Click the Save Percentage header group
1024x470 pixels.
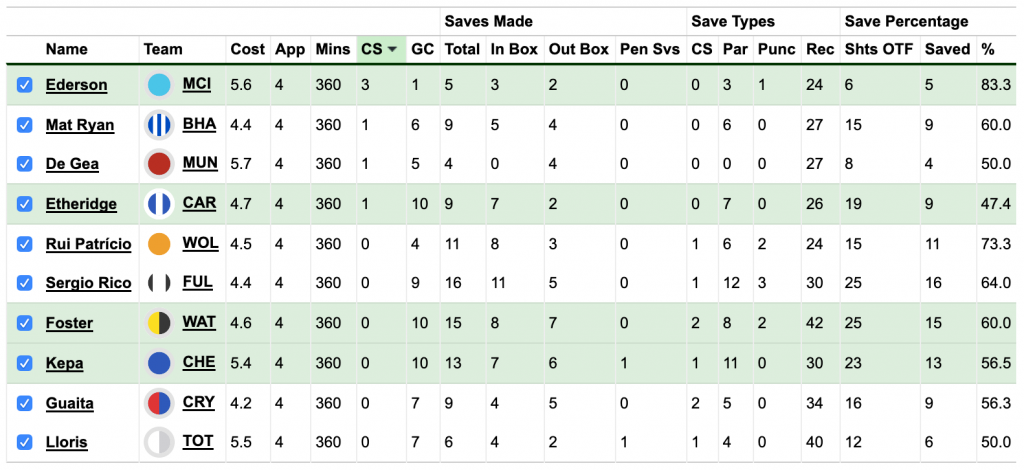(x=906, y=21)
